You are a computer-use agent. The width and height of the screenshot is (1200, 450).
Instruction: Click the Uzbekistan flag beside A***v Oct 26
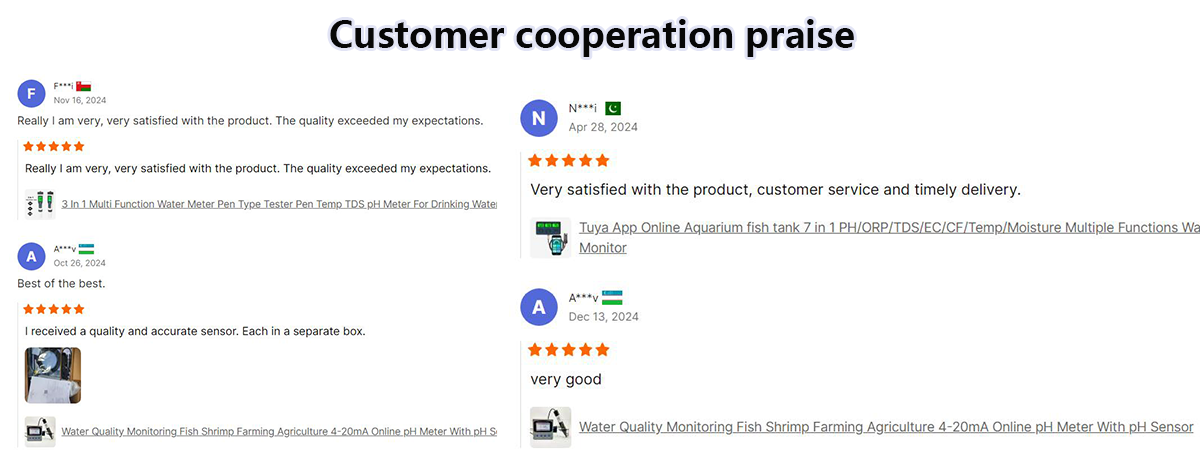[x=87, y=249]
